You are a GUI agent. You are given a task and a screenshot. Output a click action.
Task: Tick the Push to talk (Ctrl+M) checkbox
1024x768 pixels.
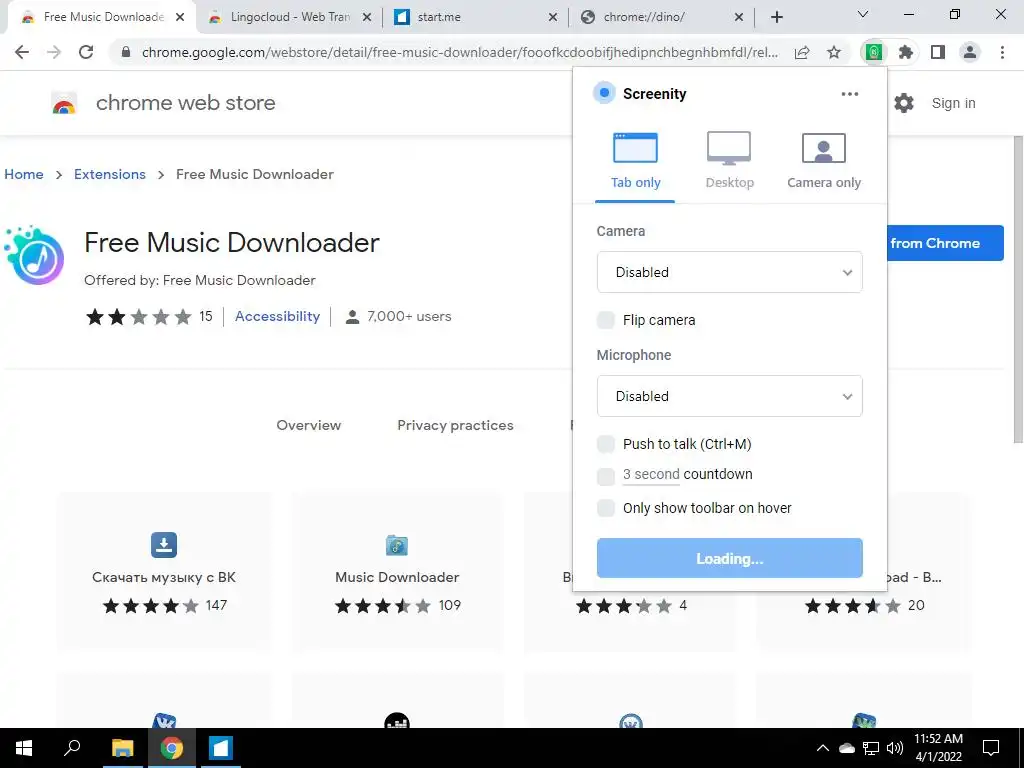(x=605, y=444)
